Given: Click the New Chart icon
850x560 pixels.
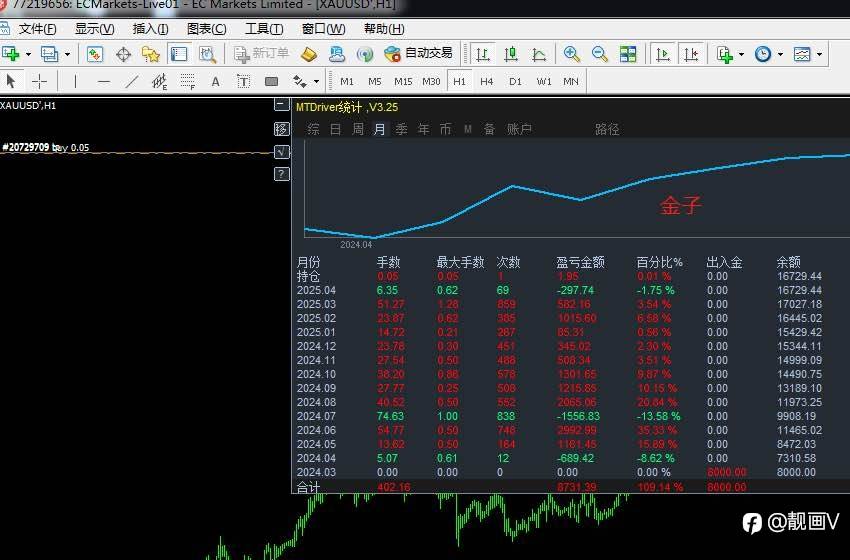Looking at the screenshot, I should click(11, 54).
